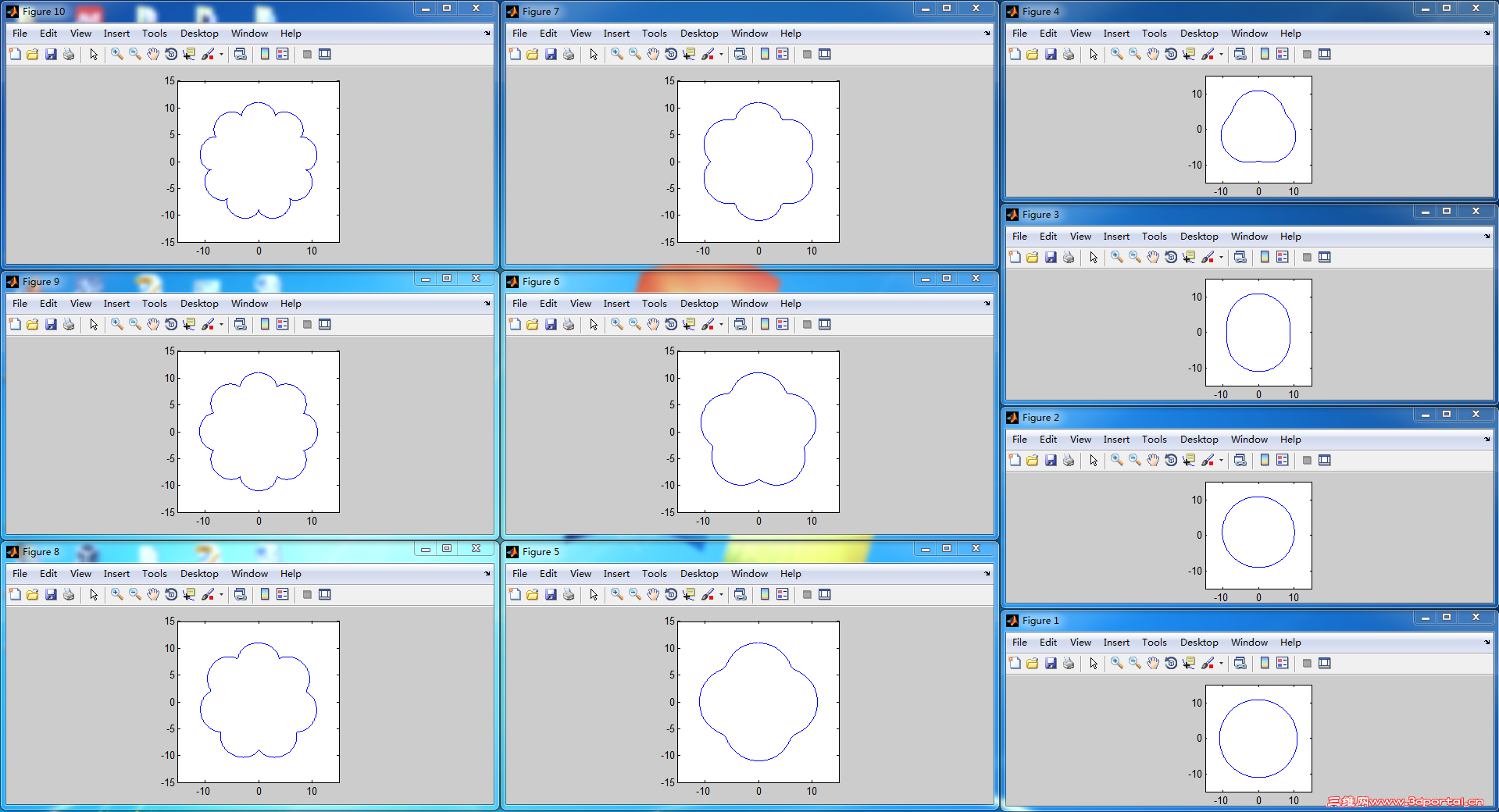Open File menu in Figure 10
This screenshot has height=812, width=1499.
pos(20,33)
